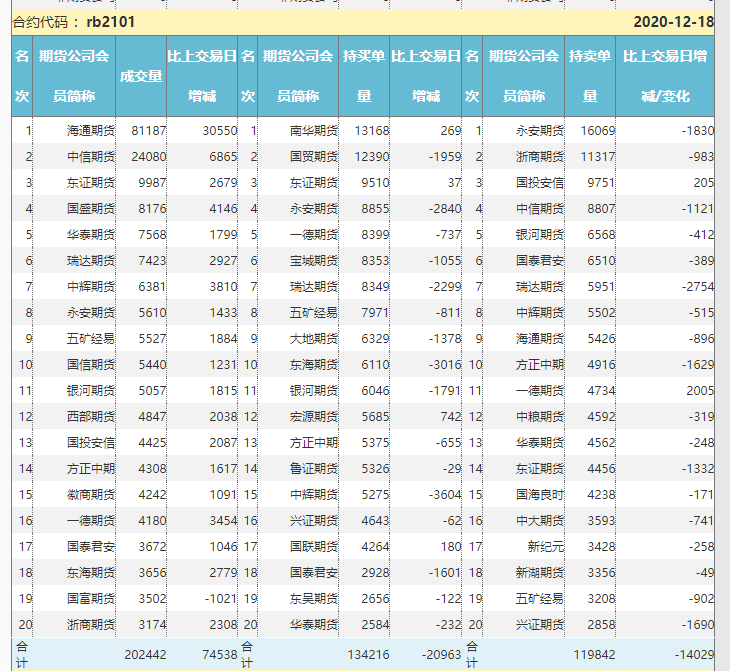
Task: Click long position value 5326
Action: pos(375,469)
